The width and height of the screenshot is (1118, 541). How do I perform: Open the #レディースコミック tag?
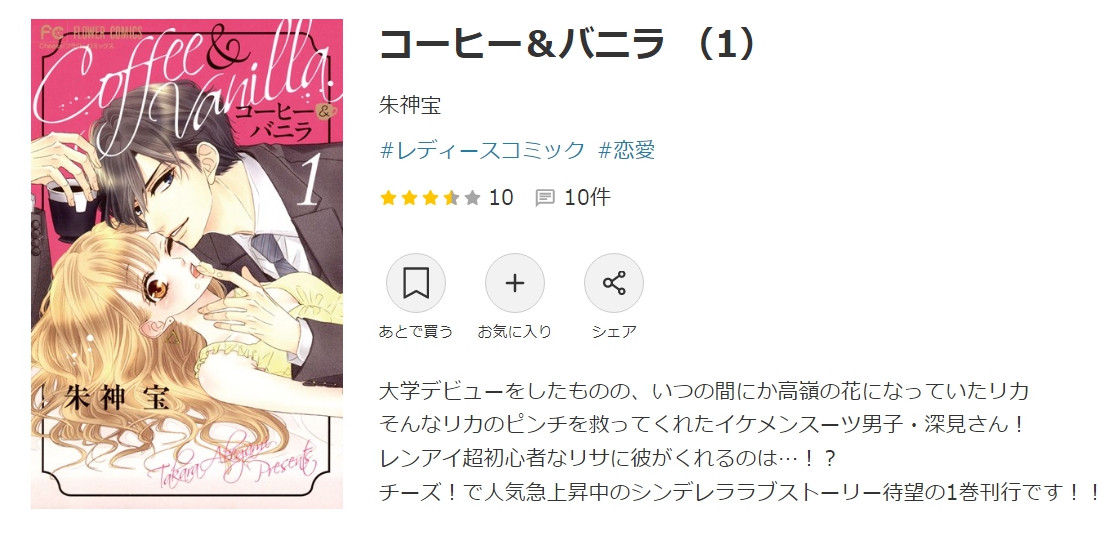[x=483, y=150]
